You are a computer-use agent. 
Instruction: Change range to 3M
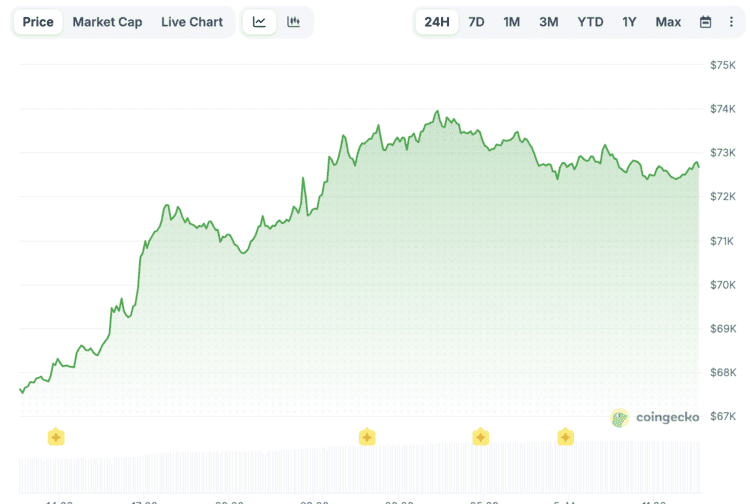click(549, 22)
